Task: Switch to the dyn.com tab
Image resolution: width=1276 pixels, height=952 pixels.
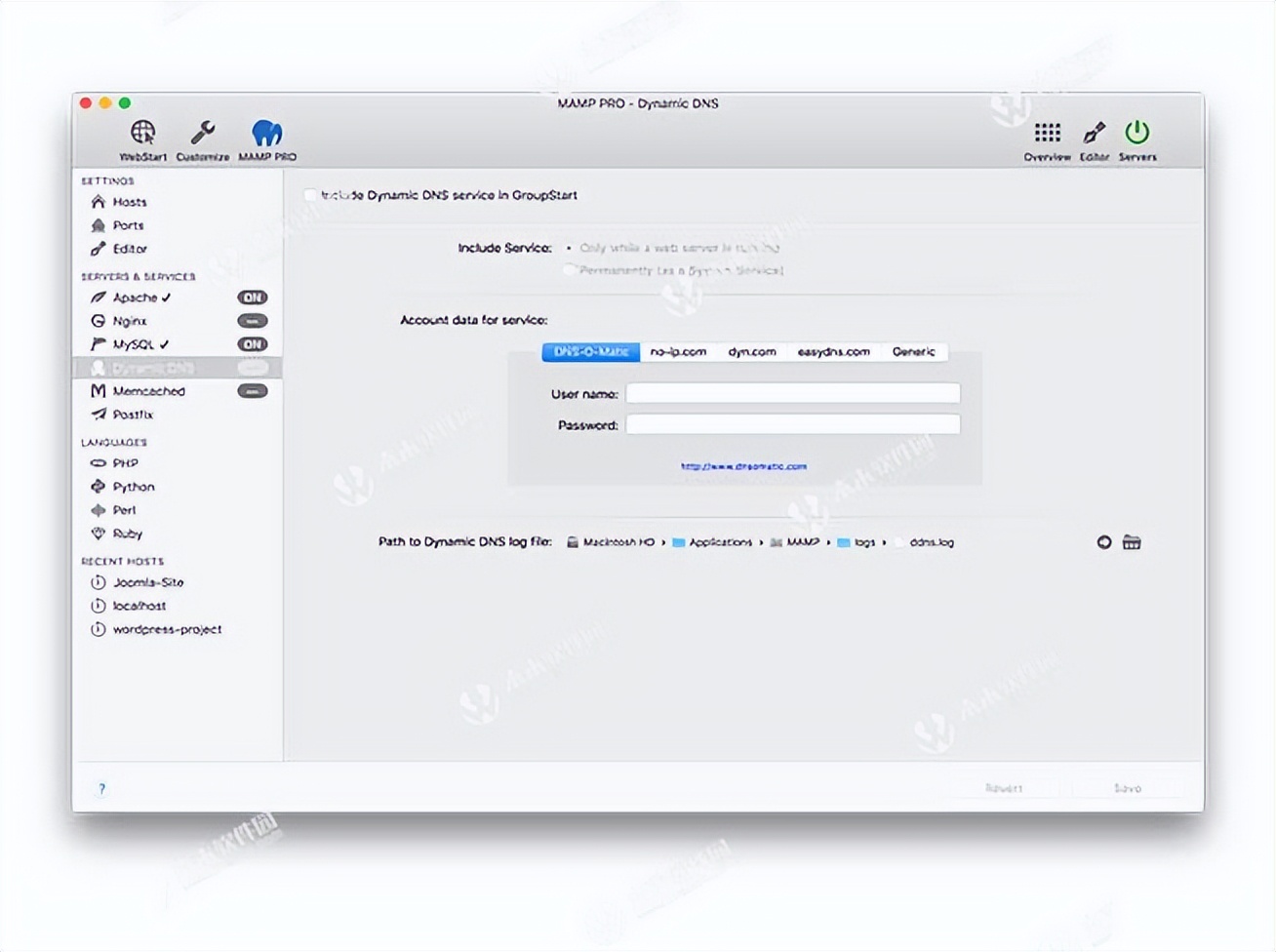Action: [752, 352]
